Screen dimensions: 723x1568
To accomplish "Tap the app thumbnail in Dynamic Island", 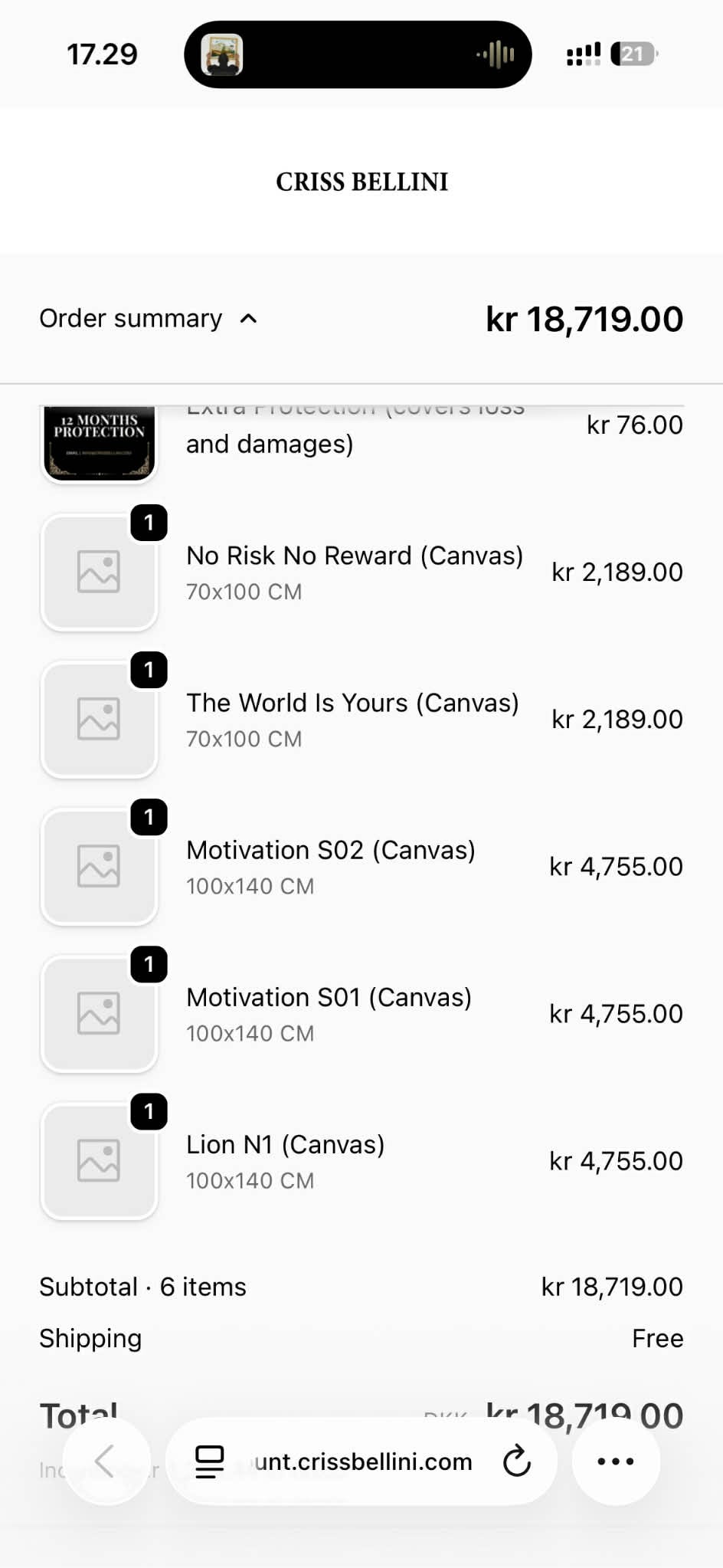I will [x=222, y=54].
